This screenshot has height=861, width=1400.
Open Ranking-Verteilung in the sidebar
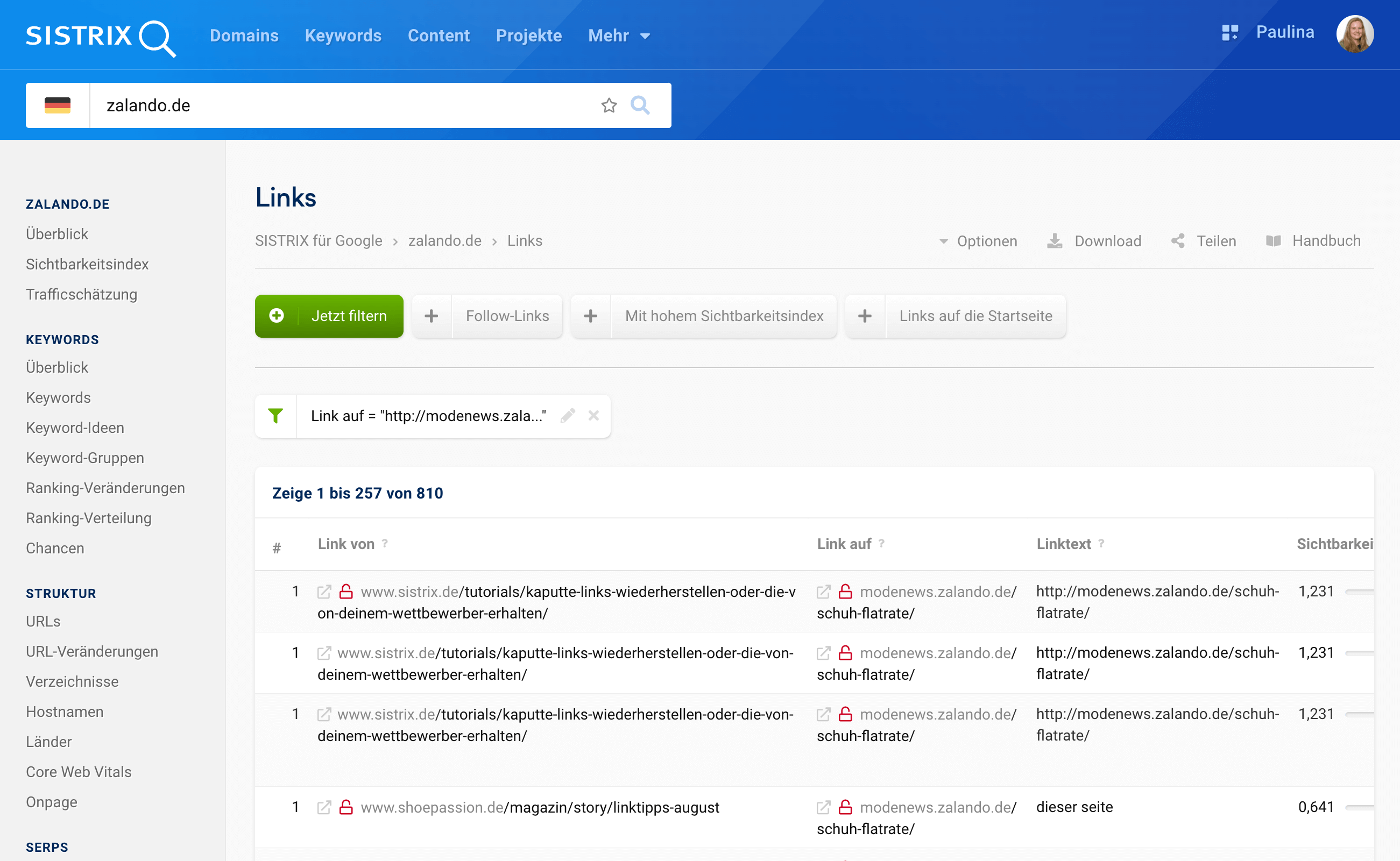[x=88, y=518]
